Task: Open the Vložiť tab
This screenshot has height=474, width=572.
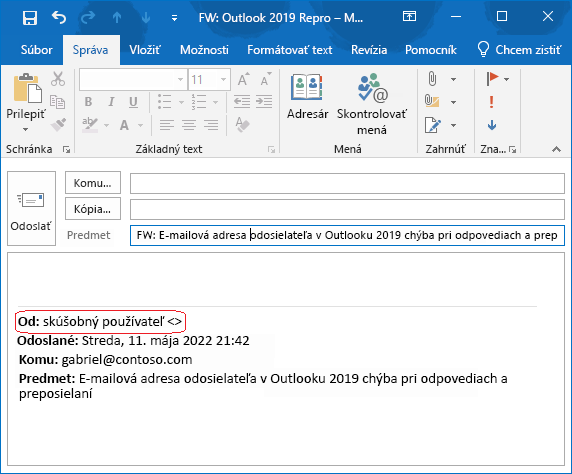Action: (x=145, y=50)
